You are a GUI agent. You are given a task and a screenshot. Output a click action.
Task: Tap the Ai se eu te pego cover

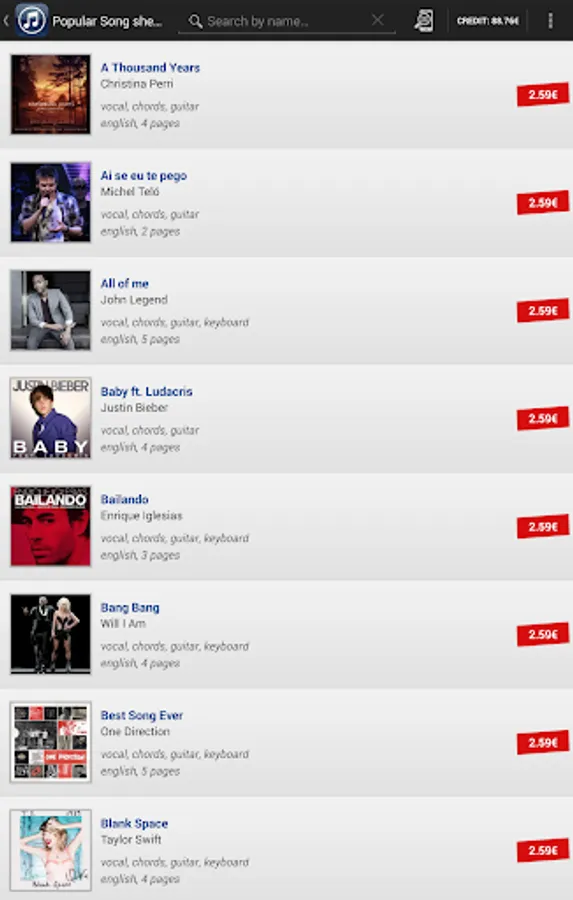pos(51,202)
